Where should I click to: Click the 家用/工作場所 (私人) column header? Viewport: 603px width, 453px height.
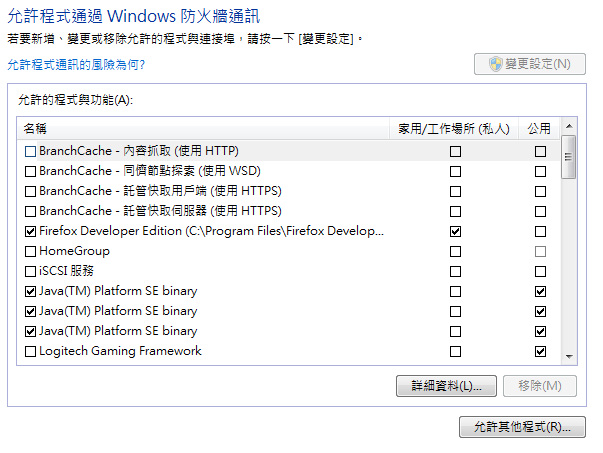454,128
